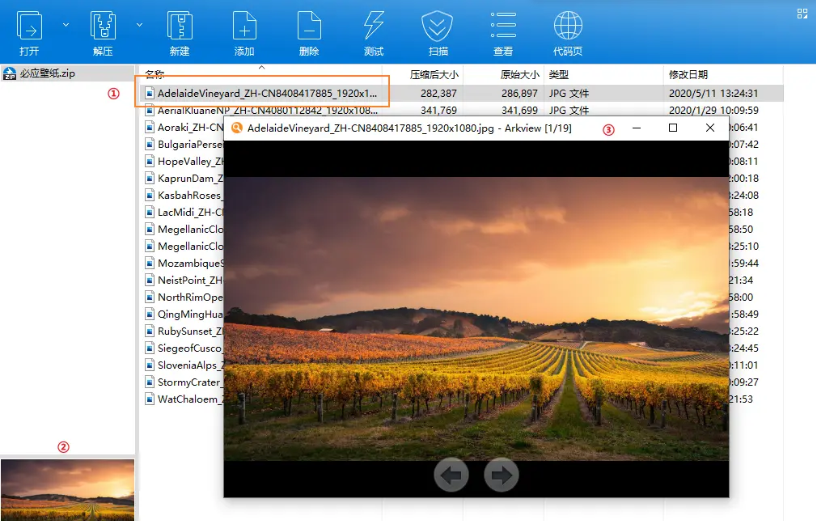
Task: Sort files by 名称 column header
Action: coord(155,75)
